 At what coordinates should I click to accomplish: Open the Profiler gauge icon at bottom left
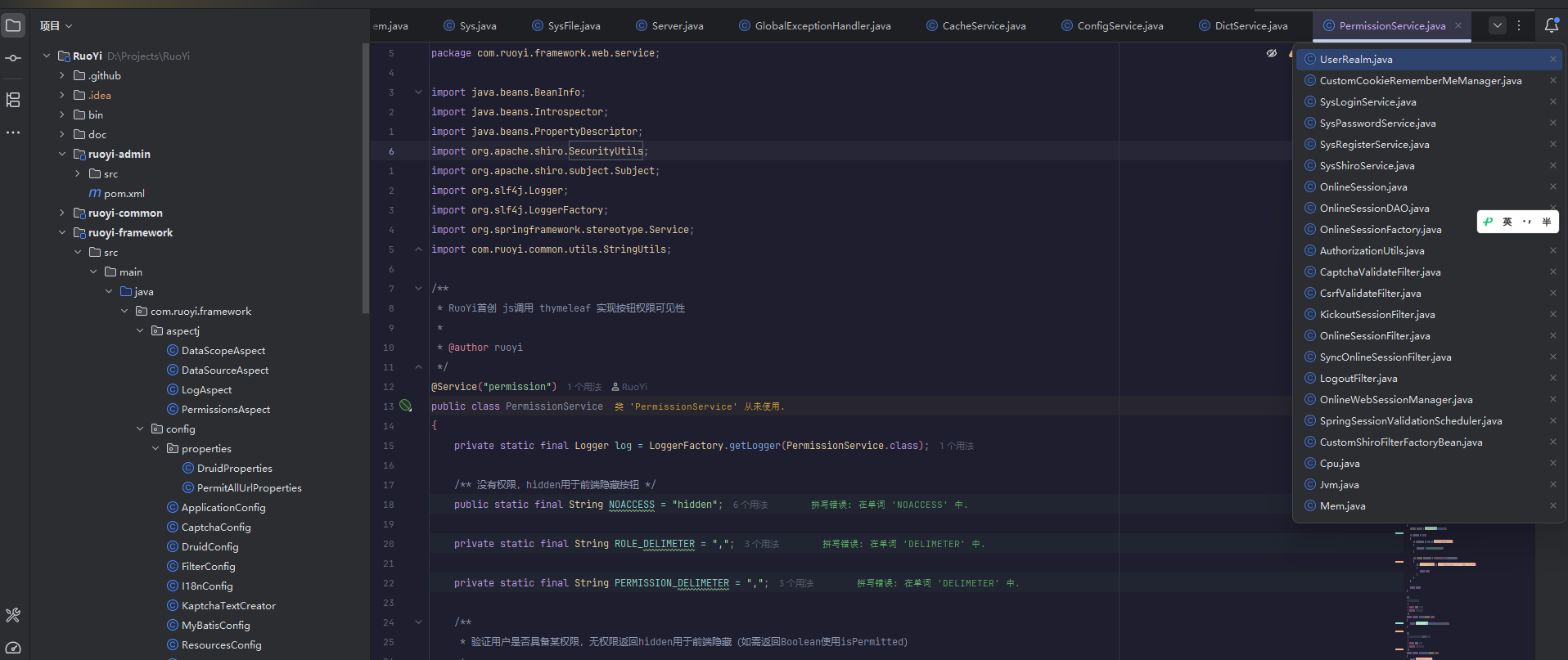click(13, 648)
